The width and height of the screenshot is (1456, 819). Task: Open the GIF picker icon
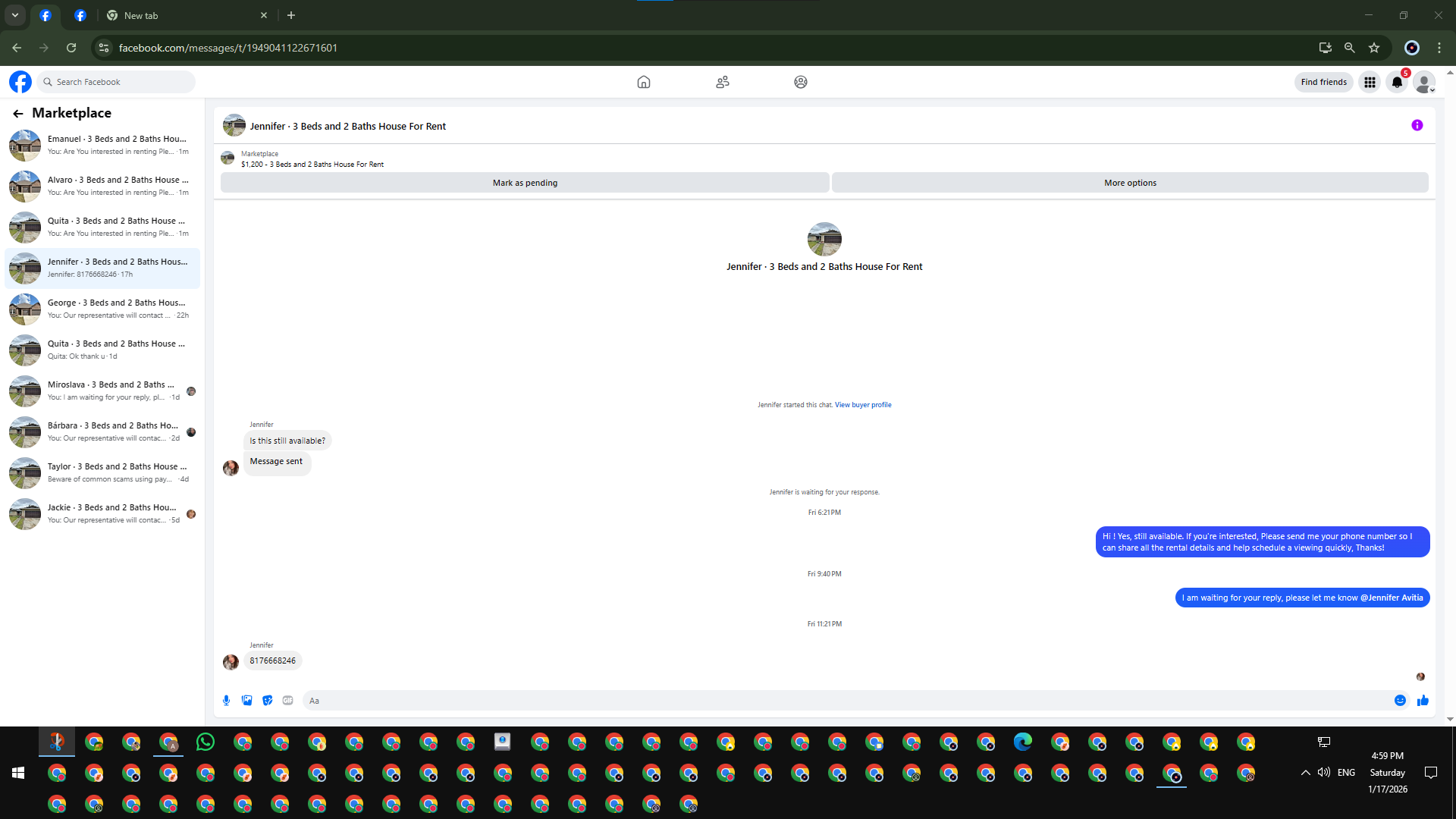pyautogui.click(x=287, y=701)
